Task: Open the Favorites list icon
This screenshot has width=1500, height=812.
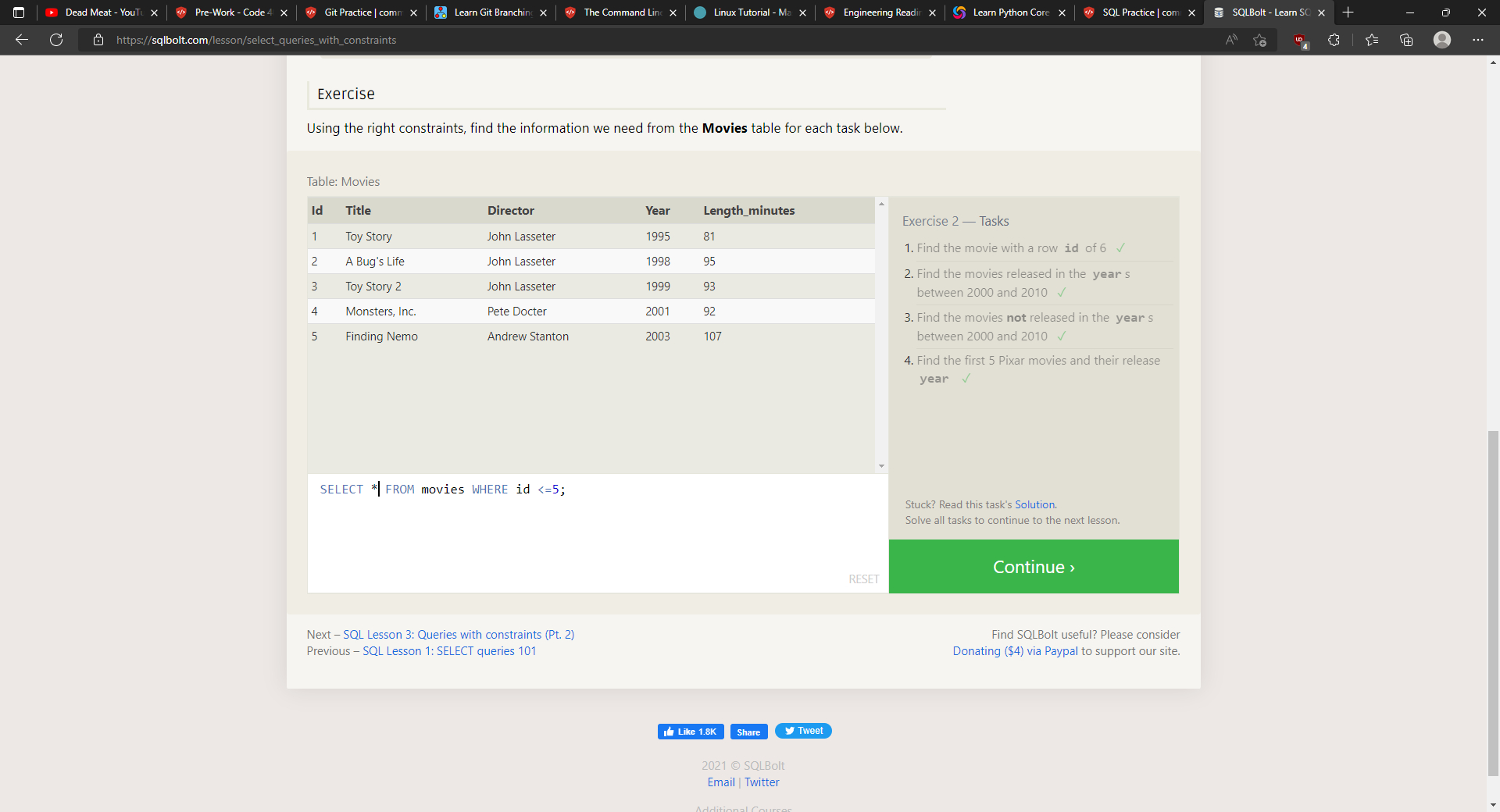Action: [1372, 40]
